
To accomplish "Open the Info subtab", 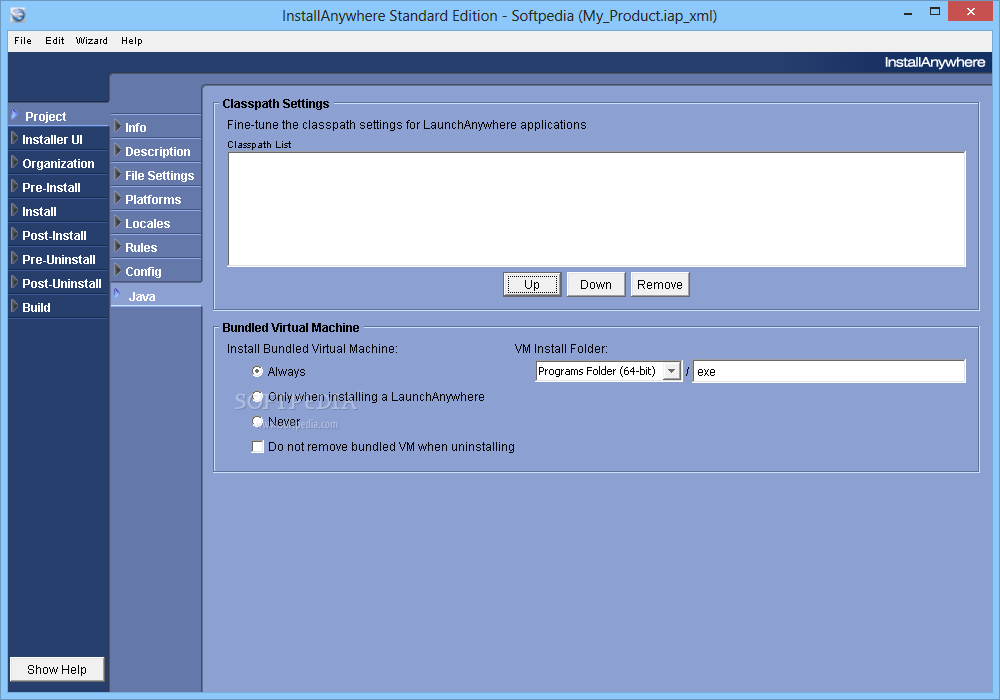I will [156, 128].
